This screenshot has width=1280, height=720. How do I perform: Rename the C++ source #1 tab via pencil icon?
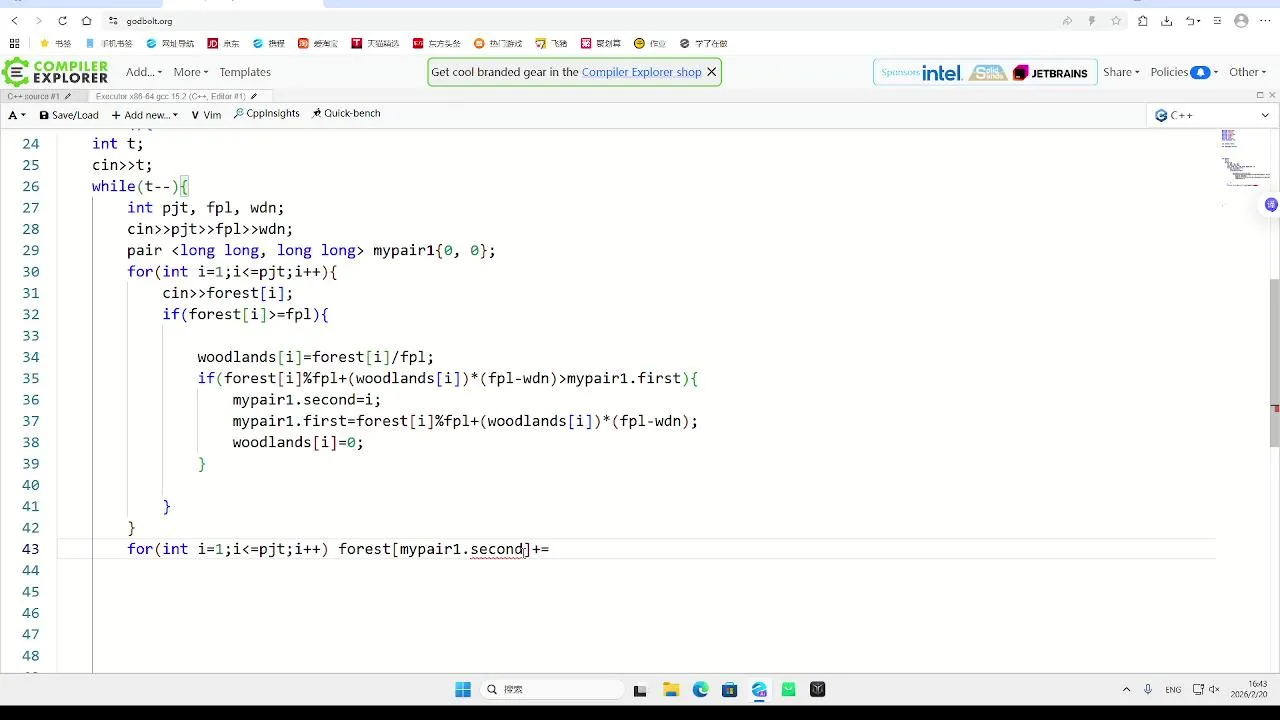tap(68, 96)
